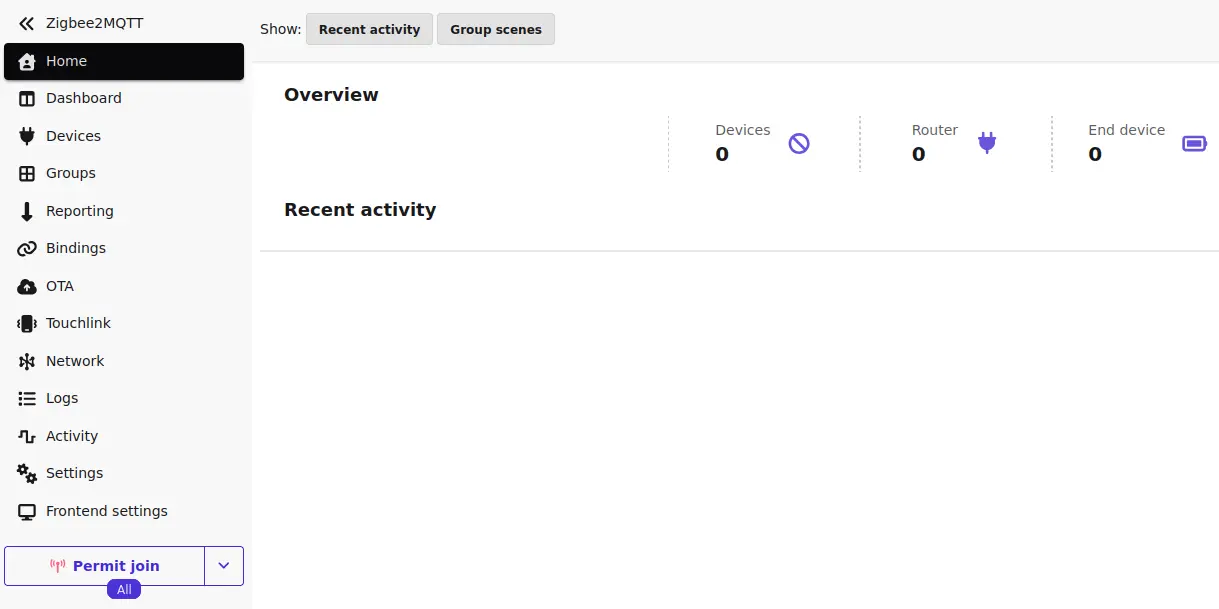The height and width of the screenshot is (609, 1219).
Task: Click the Reporting down-arrow icon
Action: [x=27, y=211]
